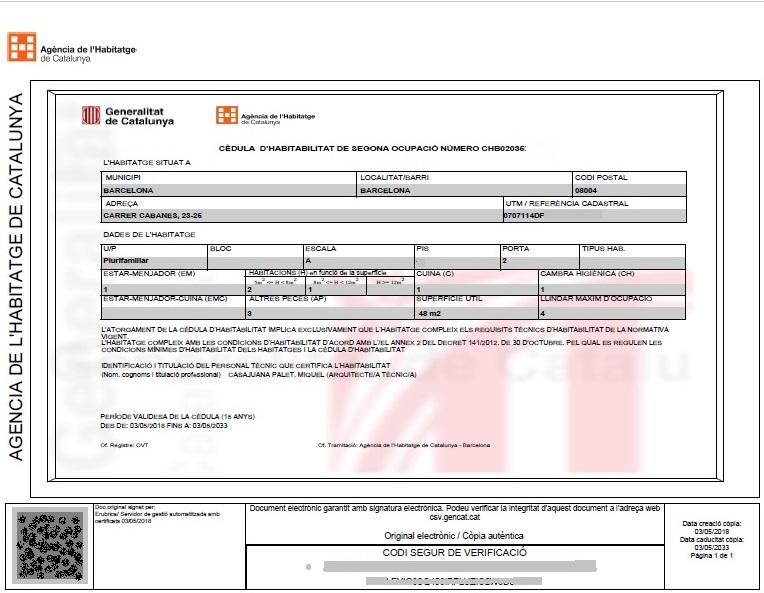Click the 'CODI SEGUR DE VERIFICACIÓ' heading

(455, 553)
